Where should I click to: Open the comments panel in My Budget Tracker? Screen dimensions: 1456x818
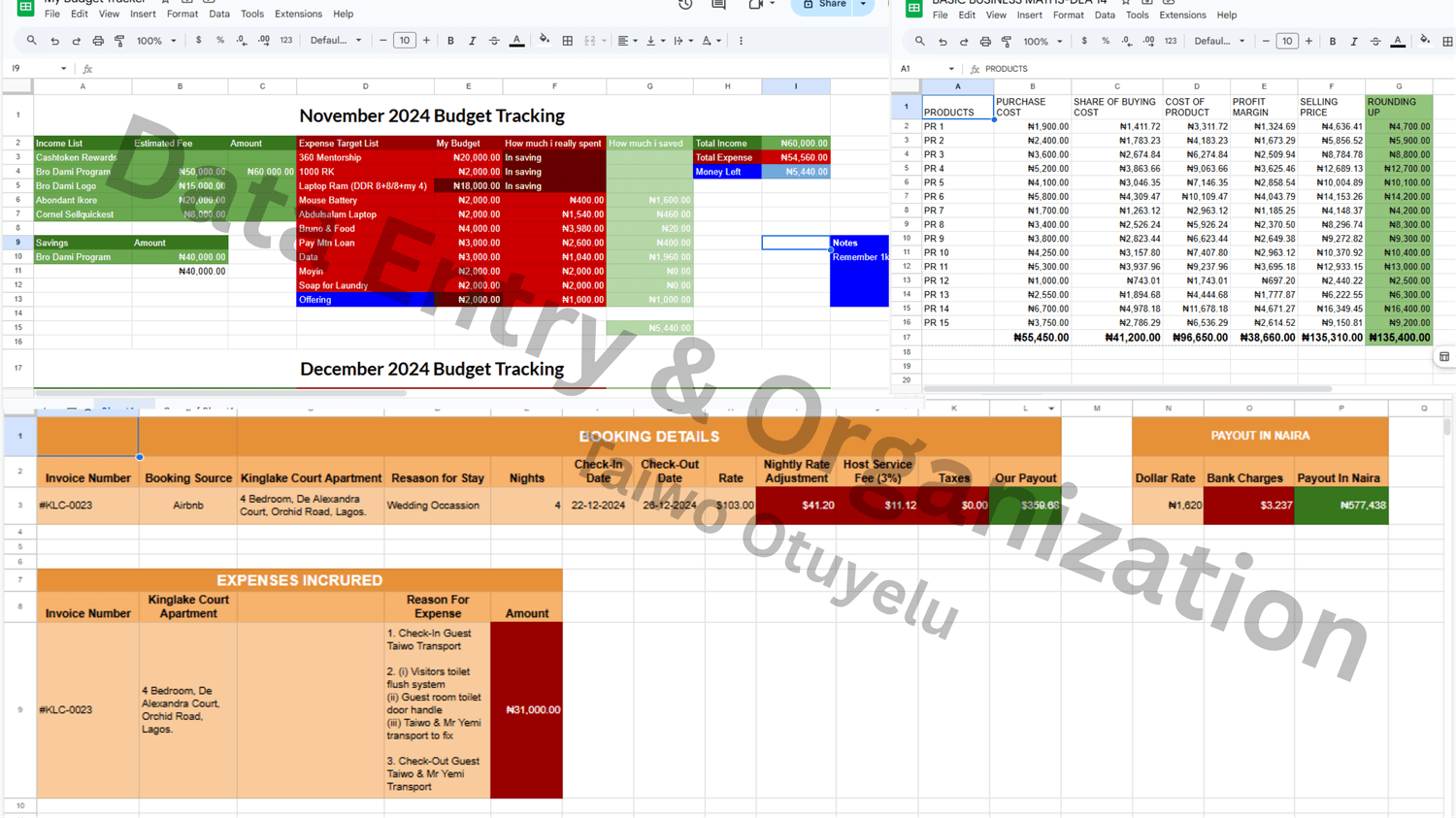719,5
